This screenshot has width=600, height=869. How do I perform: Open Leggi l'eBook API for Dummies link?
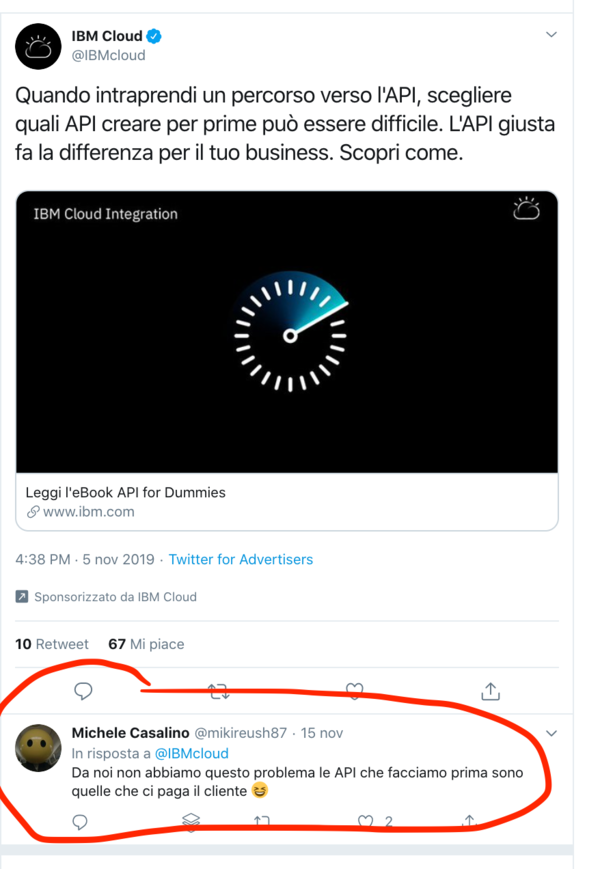point(125,492)
